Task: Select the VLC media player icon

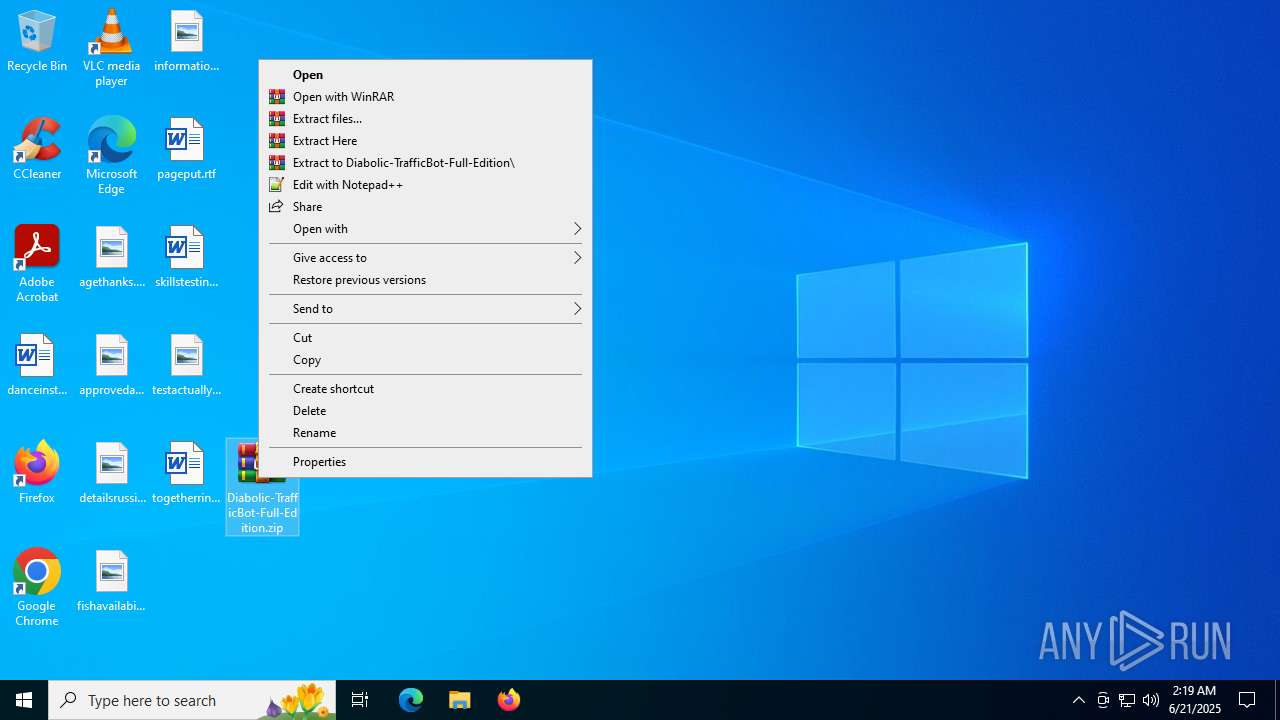Action: 111,48
